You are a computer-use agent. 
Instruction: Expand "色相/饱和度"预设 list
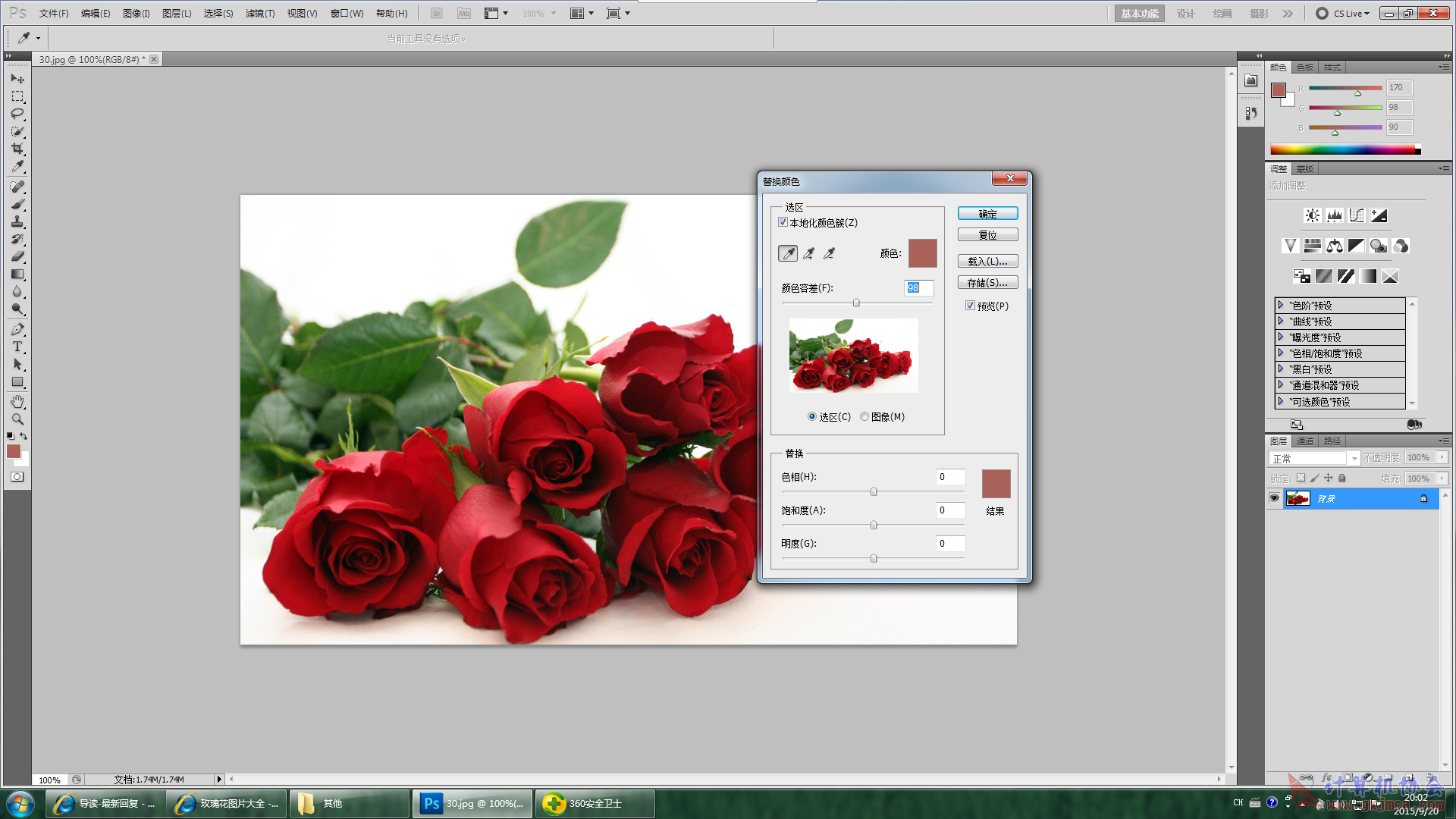[1281, 353]
